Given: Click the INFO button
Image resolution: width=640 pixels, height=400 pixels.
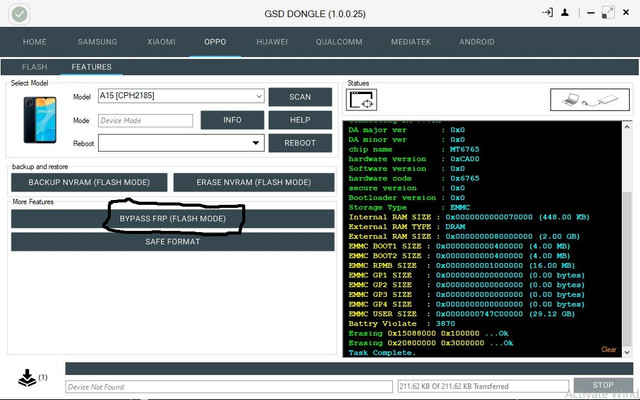Looking at the screenshot, I should coord(232,120).
